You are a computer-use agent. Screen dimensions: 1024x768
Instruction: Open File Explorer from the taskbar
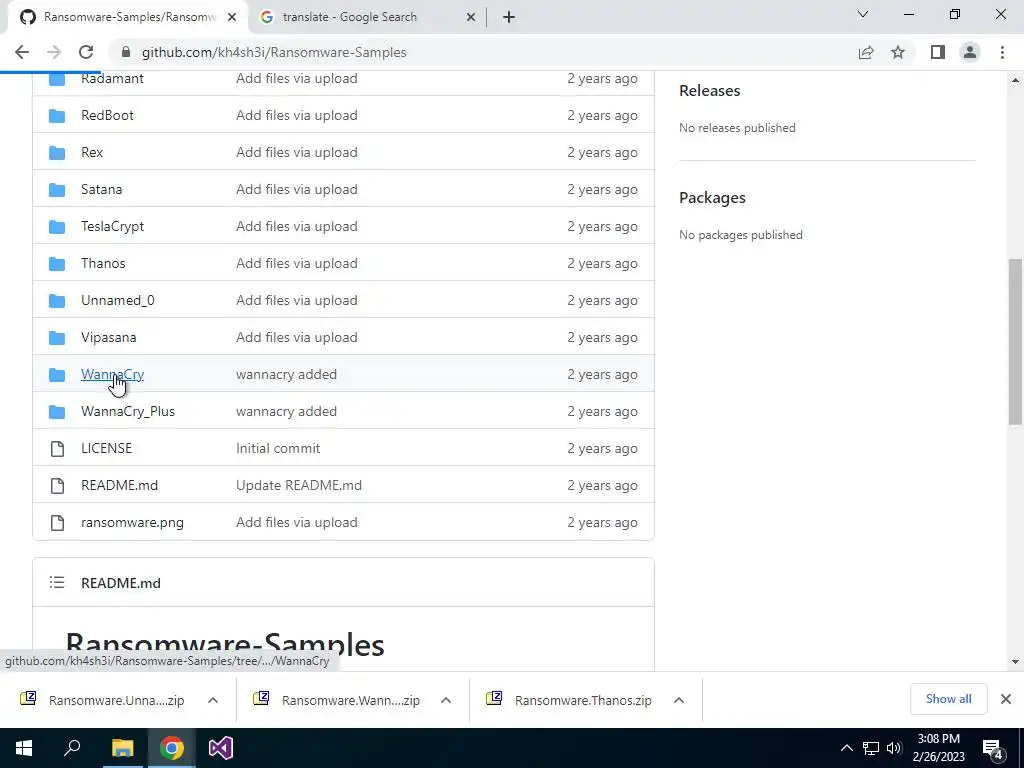pos(122,748)
